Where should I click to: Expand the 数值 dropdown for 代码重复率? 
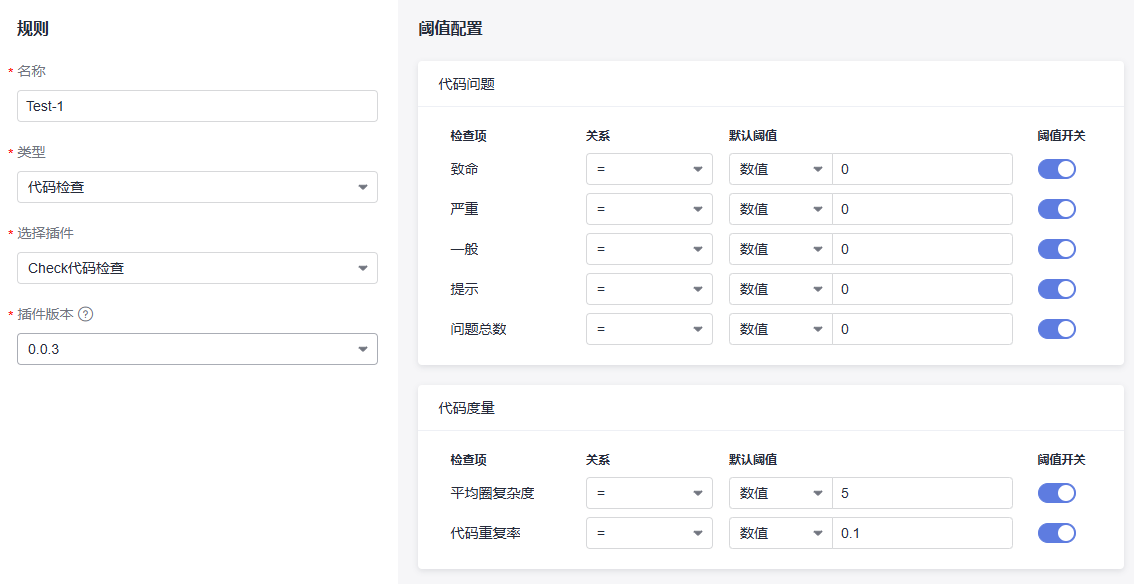pos(780,533)
